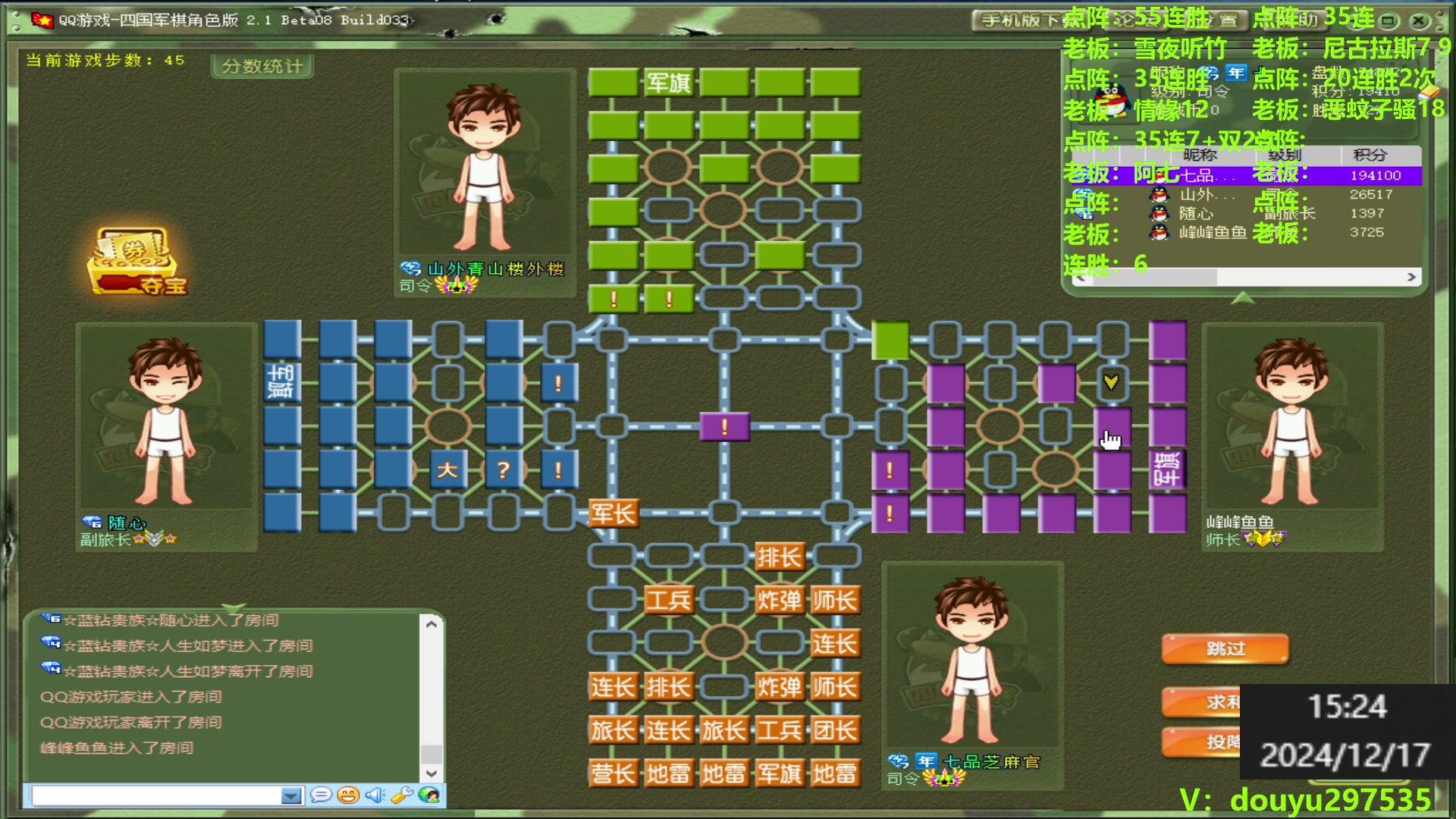Screen dimensions: 1456x819
Task: Sort player list by 级别 column header
Action: tap(1285, 155)
